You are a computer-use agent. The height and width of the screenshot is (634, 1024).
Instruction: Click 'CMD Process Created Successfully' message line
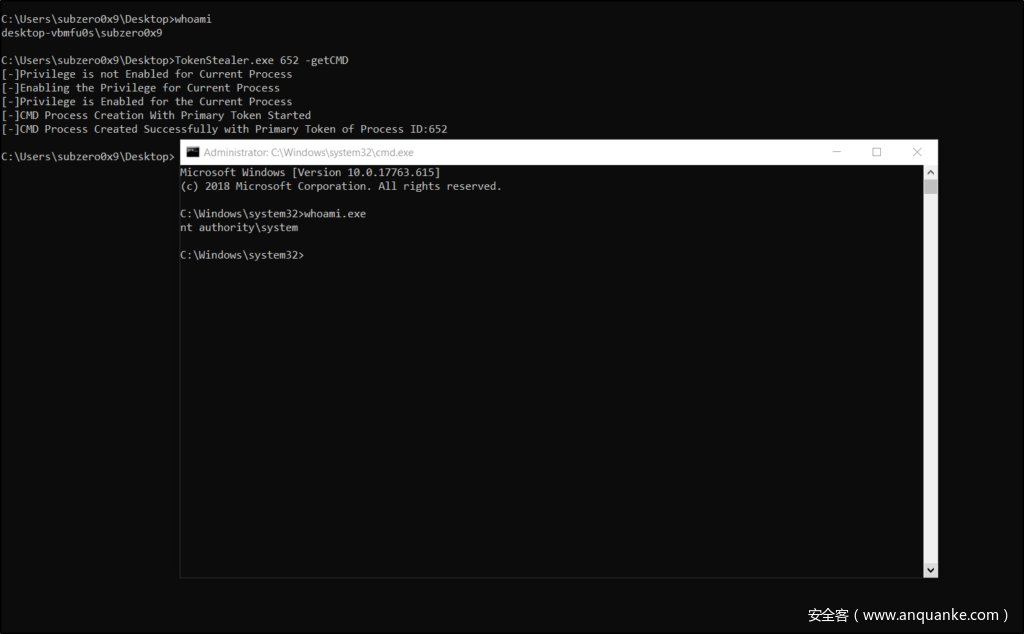[224, 129]
